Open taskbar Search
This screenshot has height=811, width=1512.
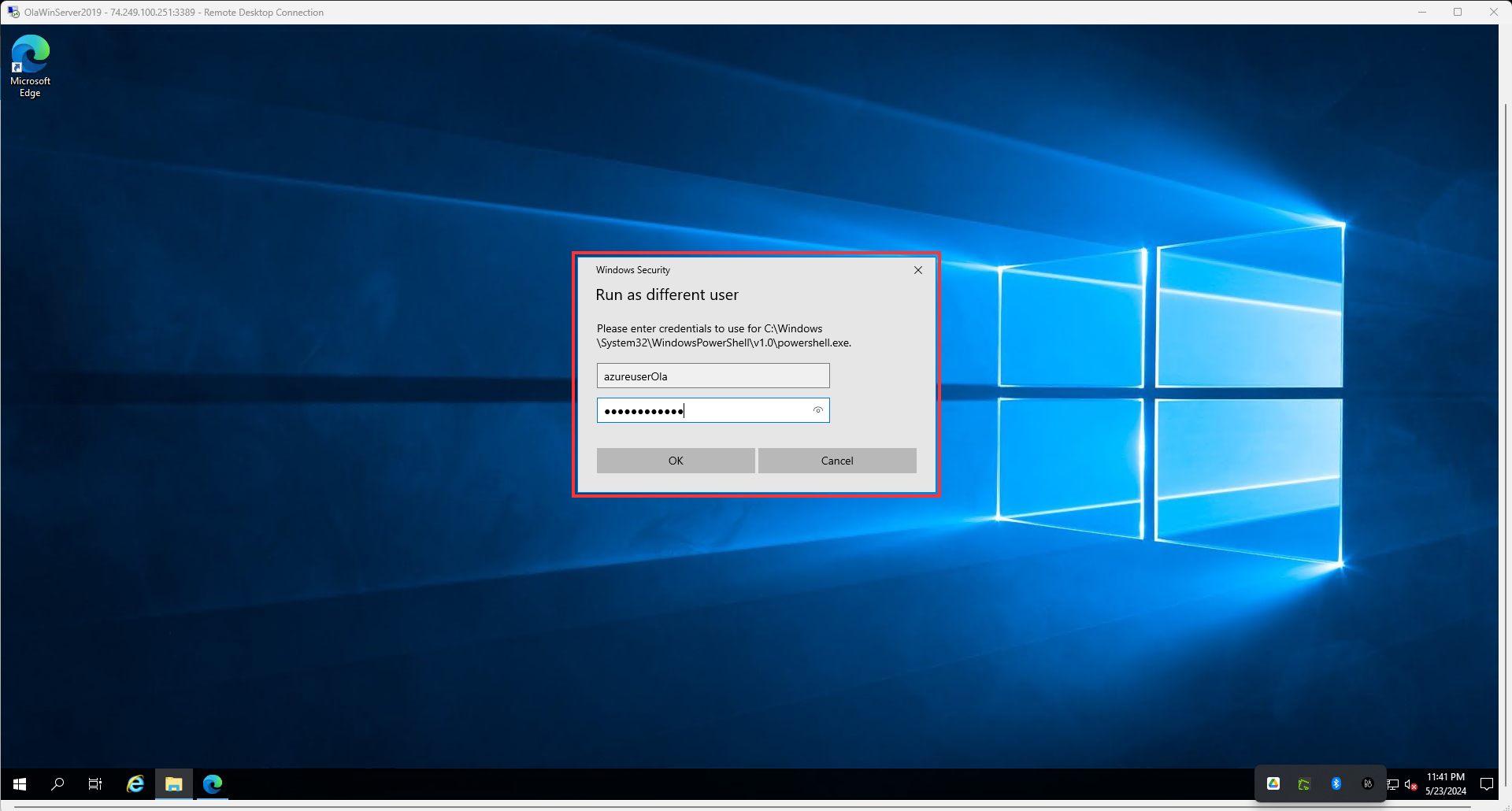click(x=57, y=784)
